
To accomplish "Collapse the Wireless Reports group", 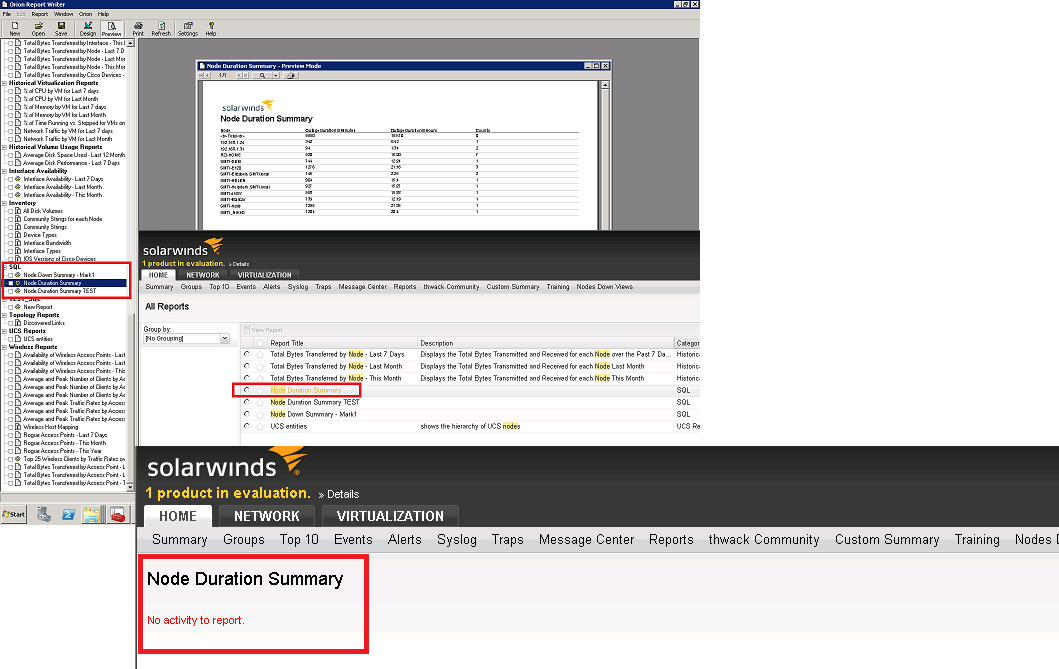I will (5, 347).
